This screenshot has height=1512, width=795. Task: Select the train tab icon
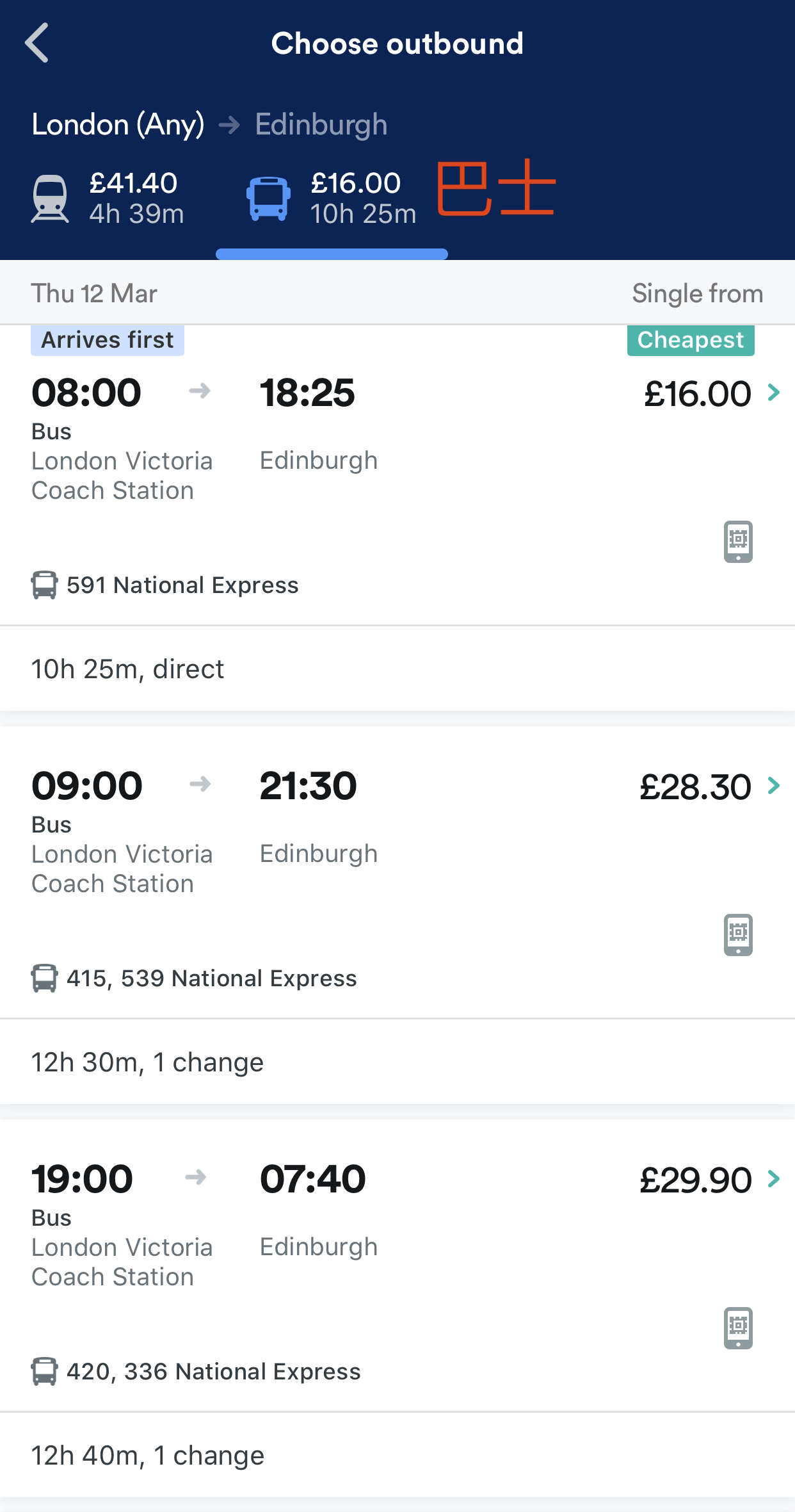(x=50, y=199)
